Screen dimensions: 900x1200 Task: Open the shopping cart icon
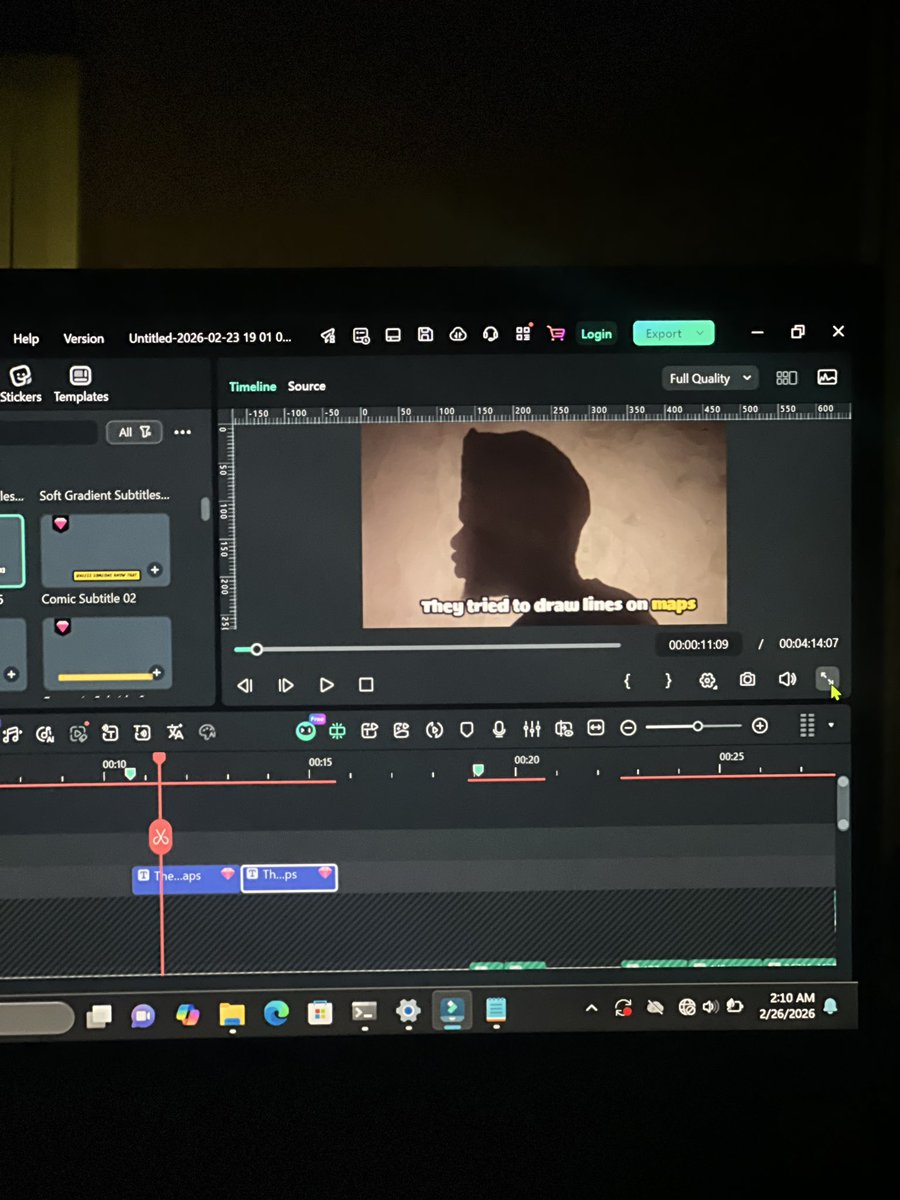pos(556,333)
